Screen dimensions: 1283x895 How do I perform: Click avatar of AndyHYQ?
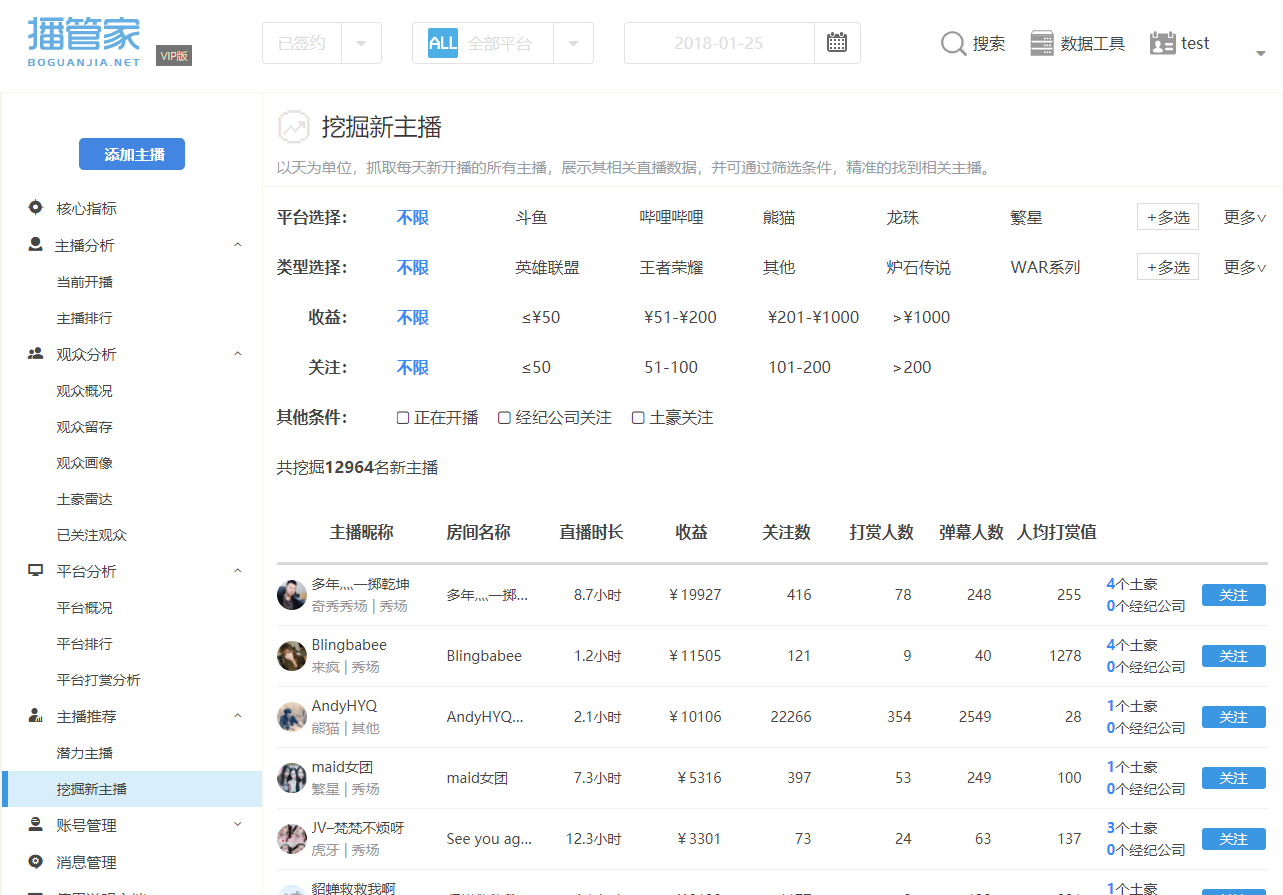pos(292,717)
